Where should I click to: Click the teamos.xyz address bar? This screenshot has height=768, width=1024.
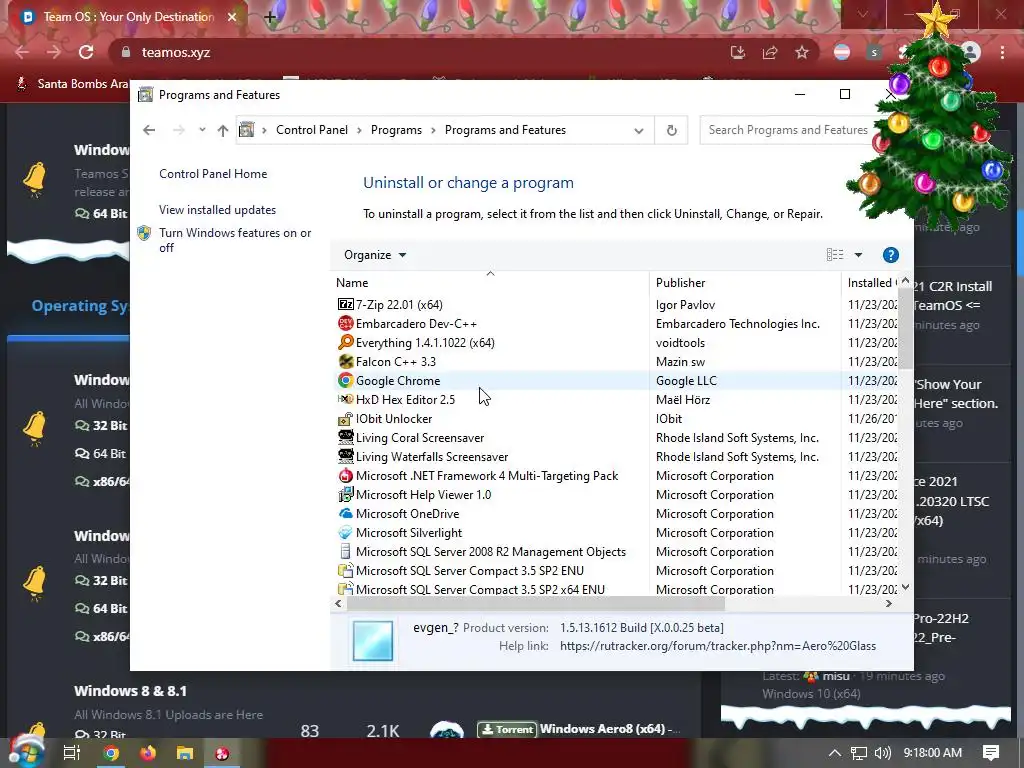click(x=418, y=52)
